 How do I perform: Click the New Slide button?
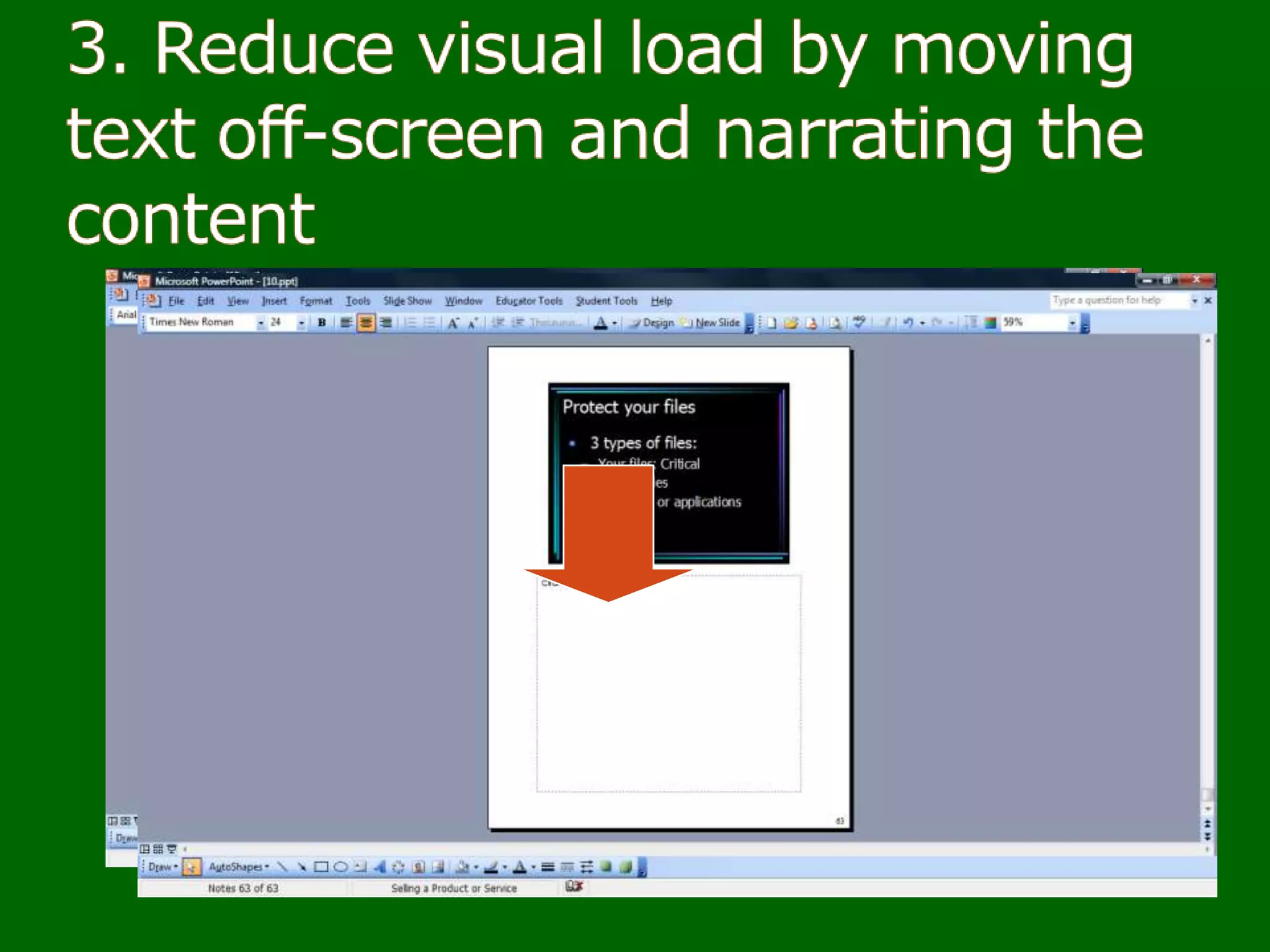click(711, 322)
